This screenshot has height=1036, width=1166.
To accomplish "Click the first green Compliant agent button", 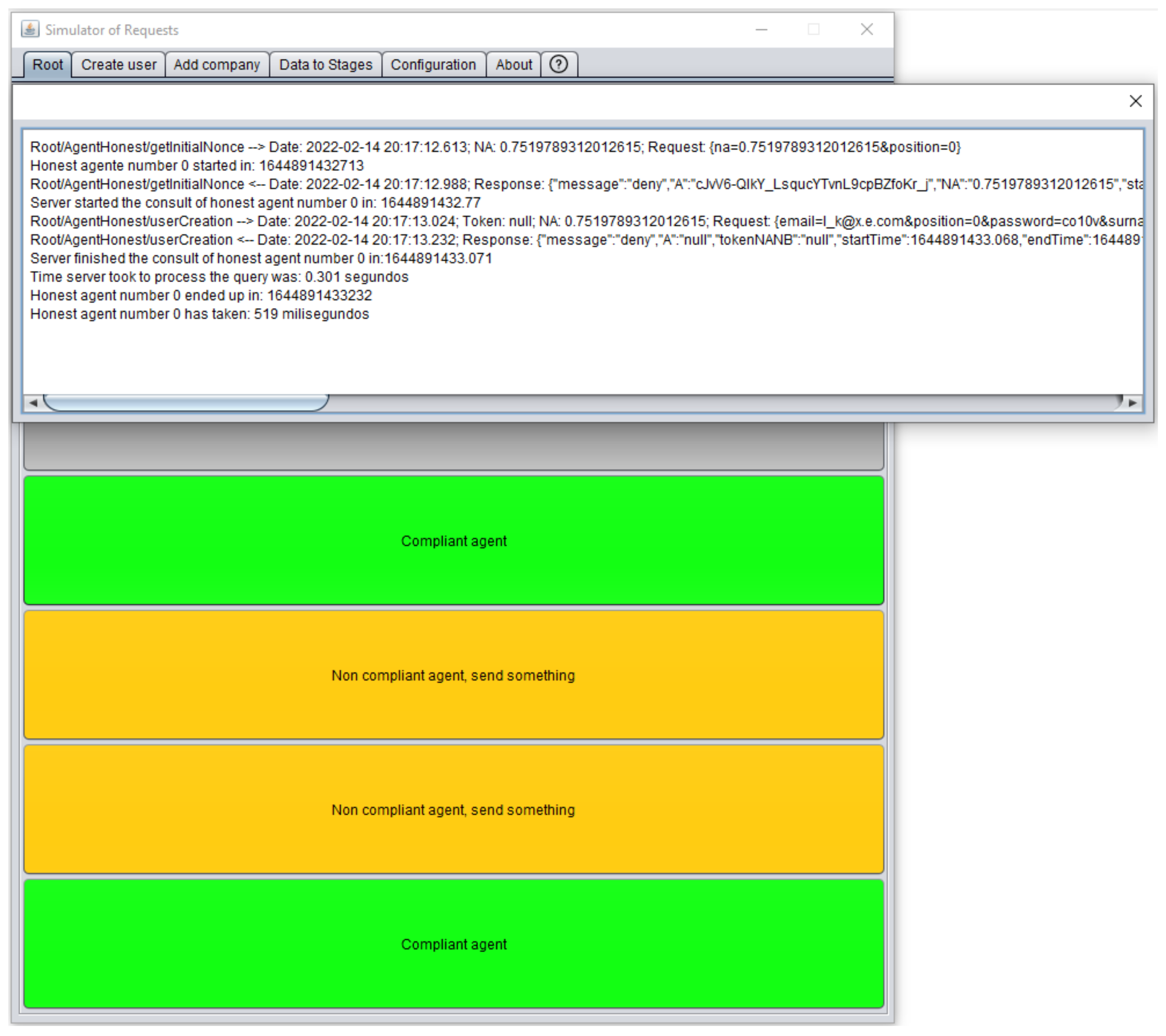I will click(453, 541).
